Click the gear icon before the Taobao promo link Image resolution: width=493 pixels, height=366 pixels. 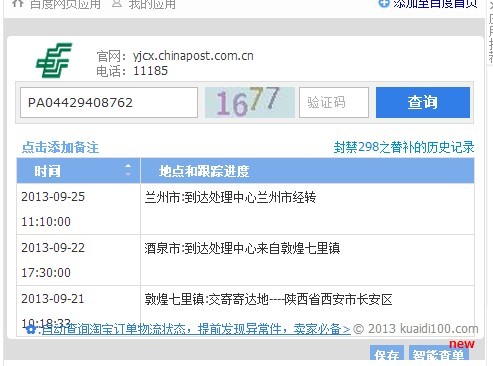(x=31, y=329)
